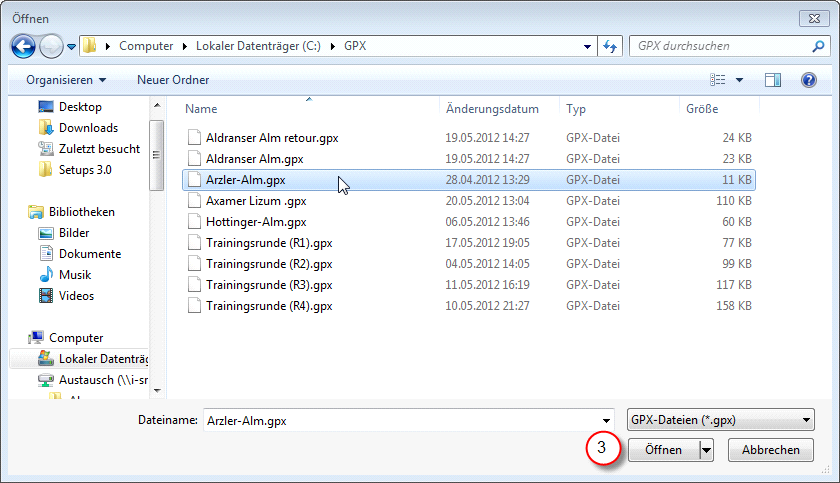Open the GPX-Dateien file type dropdown
This screenshot has height=483, width=840.
coord(719,420)
